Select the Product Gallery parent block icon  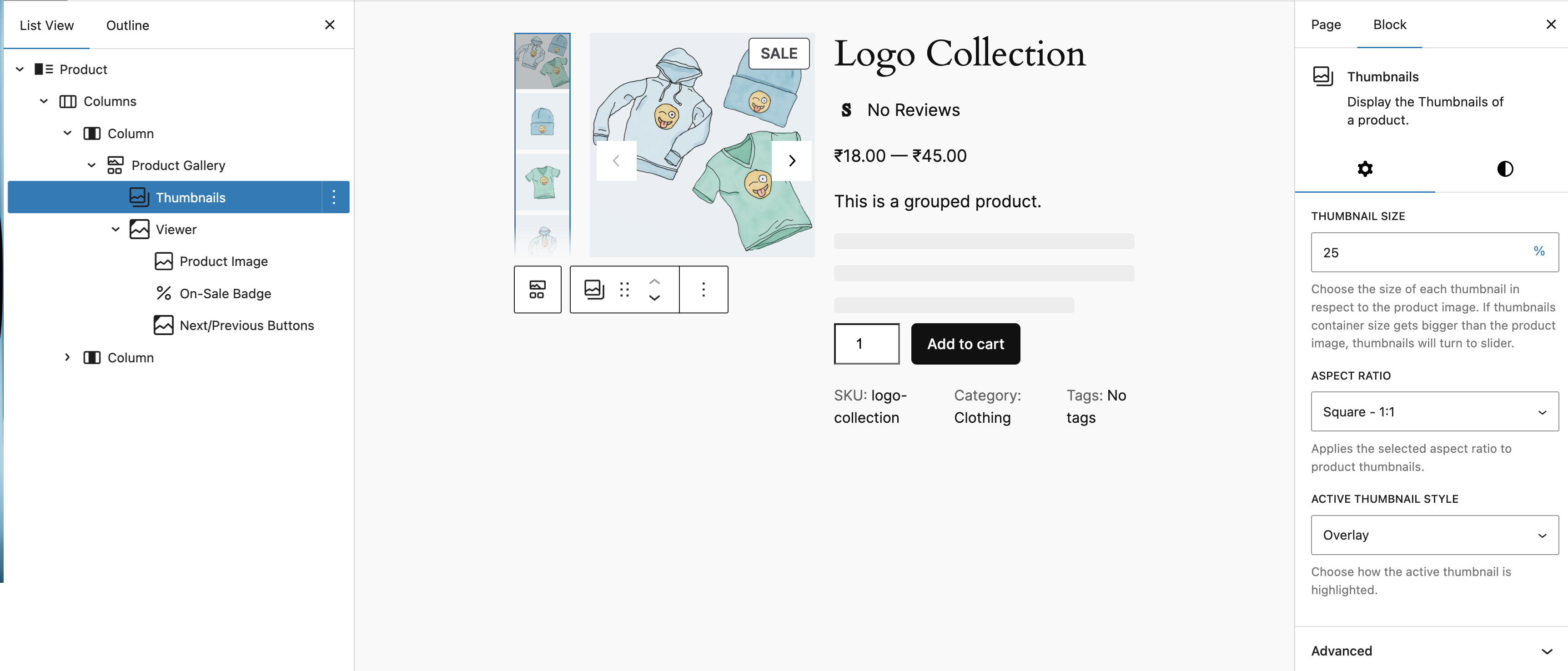[537, 290]
